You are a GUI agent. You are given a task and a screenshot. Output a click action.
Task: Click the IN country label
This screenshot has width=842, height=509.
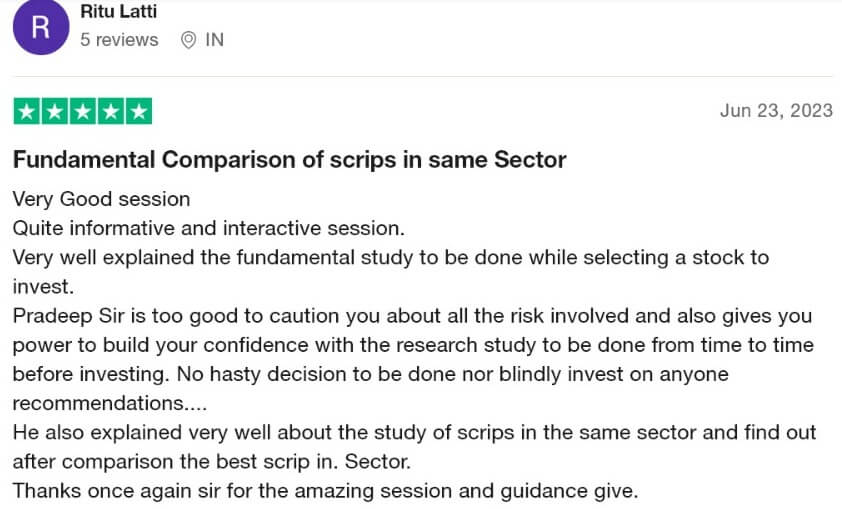[x=214, y=40]
